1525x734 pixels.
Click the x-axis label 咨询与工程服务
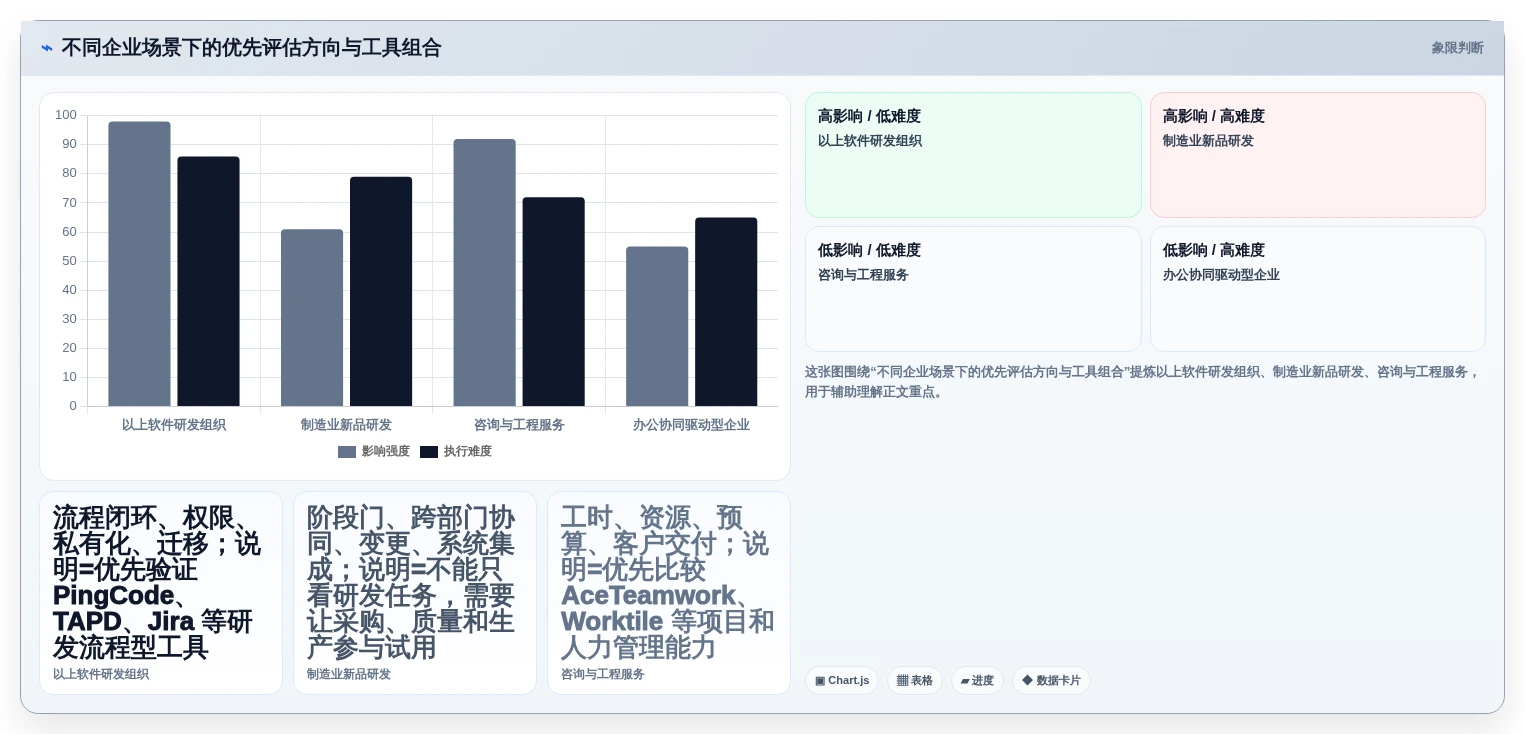click(519, 425)
